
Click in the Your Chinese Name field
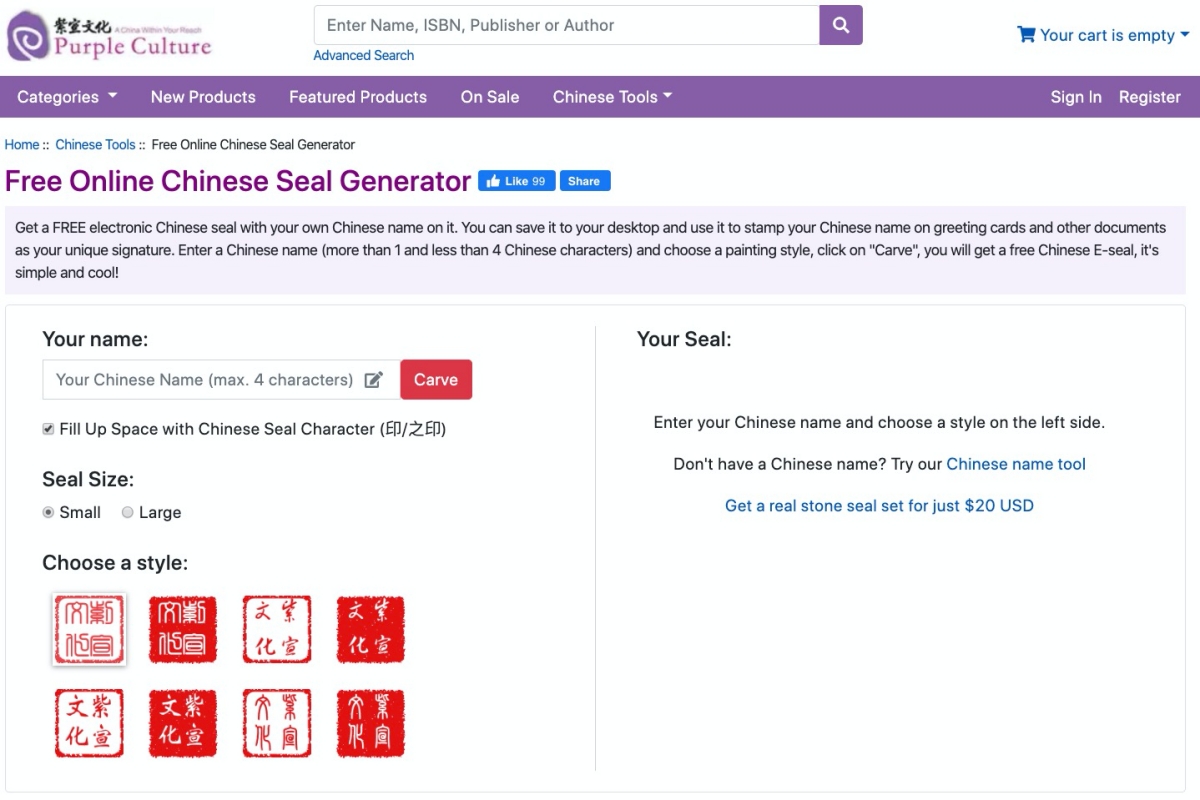[x=204, y=380]
